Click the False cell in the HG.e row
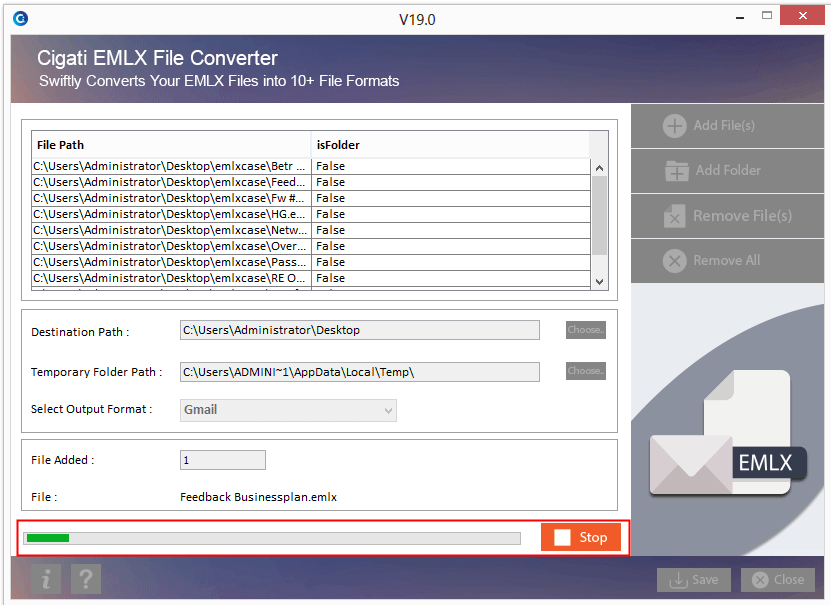The height and width of the screenshot is (605, 831). (x=451, y=214)
